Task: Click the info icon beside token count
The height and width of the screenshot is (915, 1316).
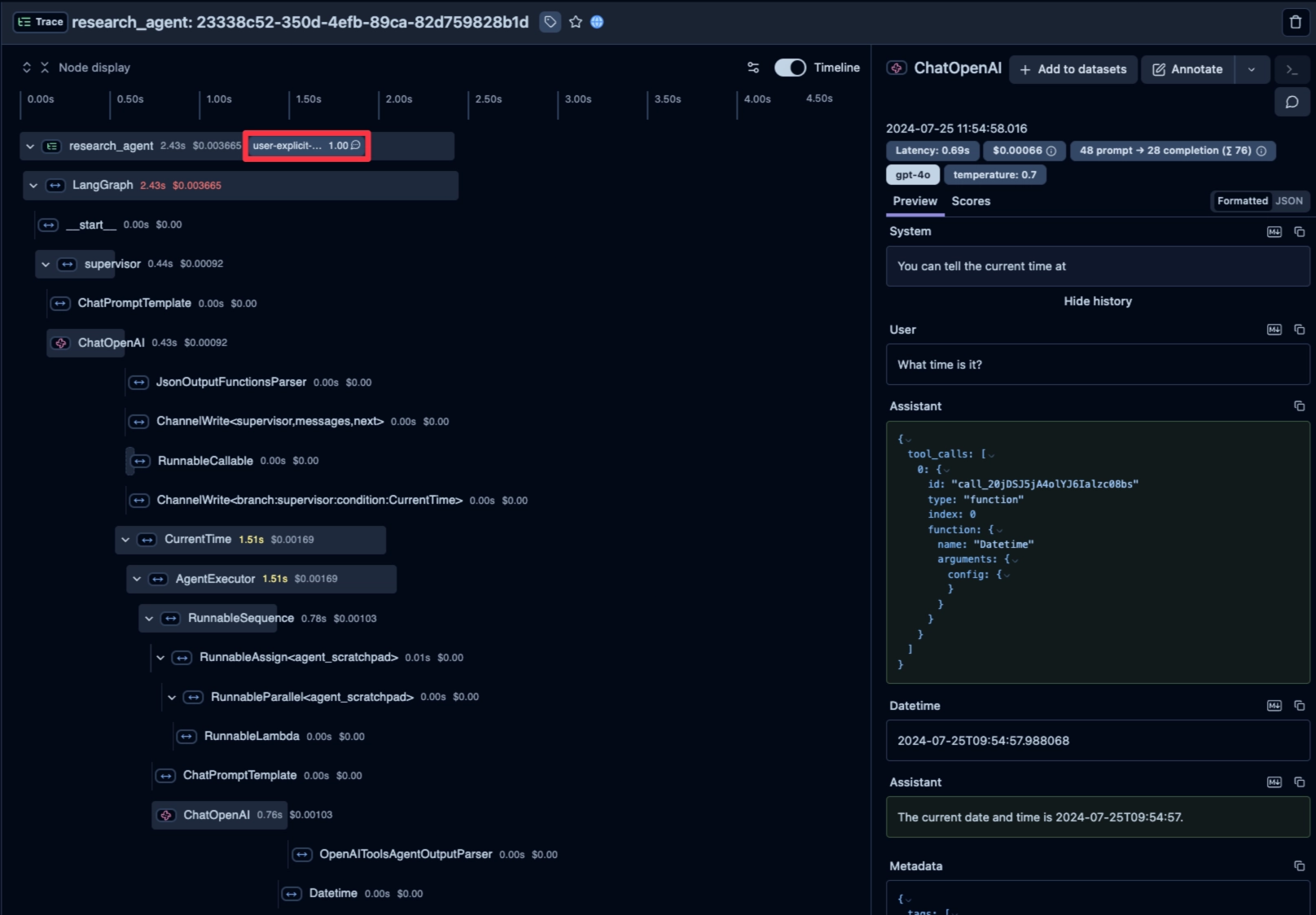Action: (x=1261, y=151)
